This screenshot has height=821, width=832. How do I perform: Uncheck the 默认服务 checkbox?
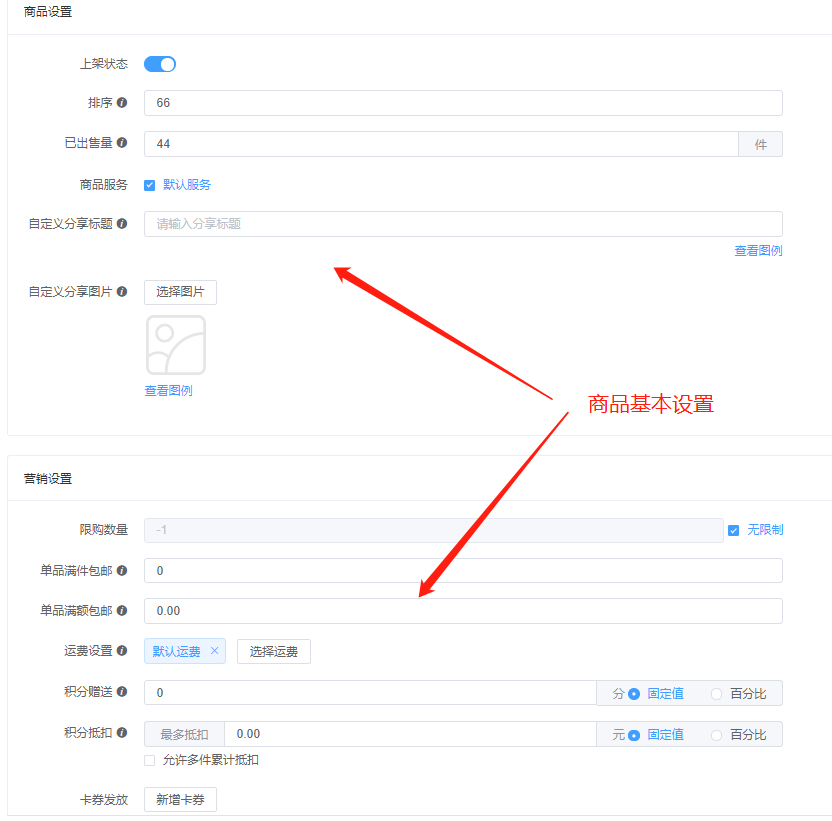150,185
